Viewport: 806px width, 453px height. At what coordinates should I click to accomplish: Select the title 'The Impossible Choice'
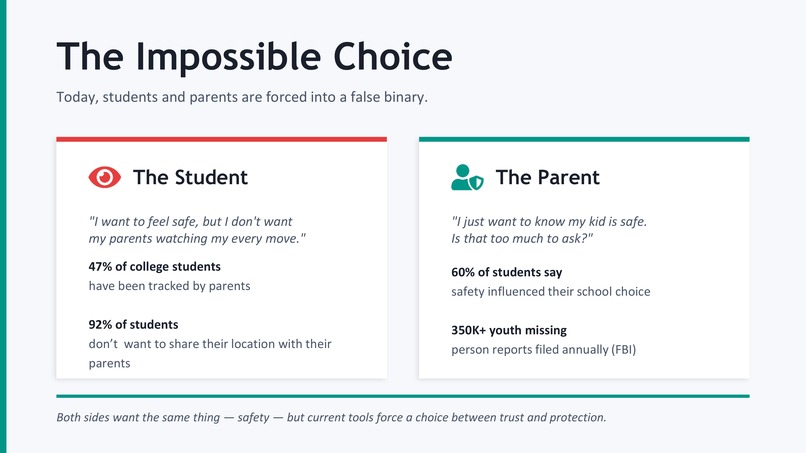coord(254,57)
